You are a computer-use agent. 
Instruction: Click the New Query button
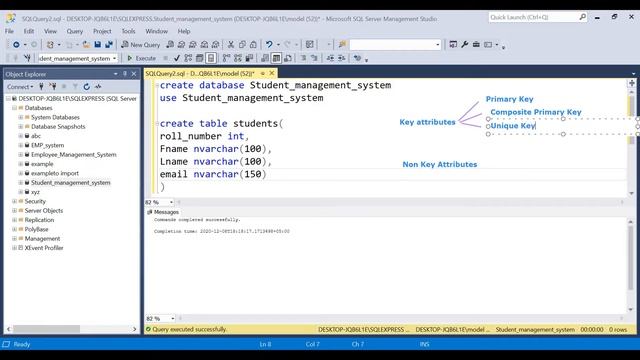click(x=140, y=44)
